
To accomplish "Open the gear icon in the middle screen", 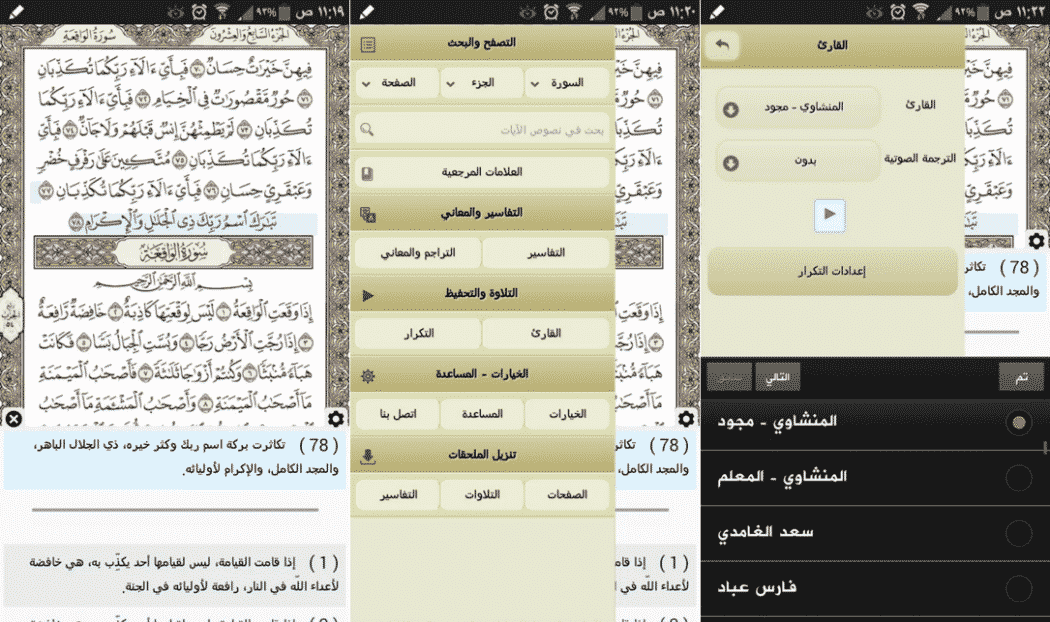I will (686, 419).
